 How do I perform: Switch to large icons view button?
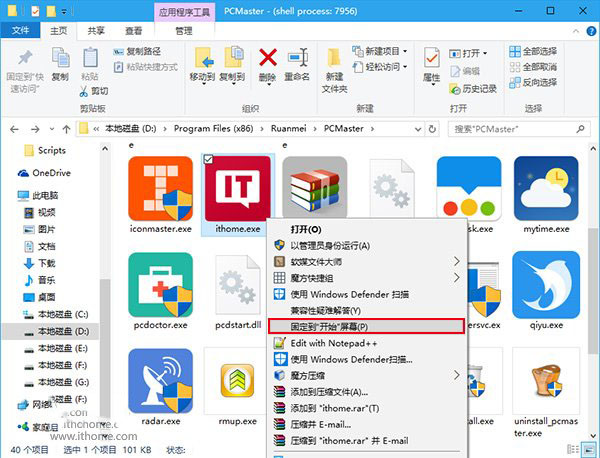pos(587,449)
